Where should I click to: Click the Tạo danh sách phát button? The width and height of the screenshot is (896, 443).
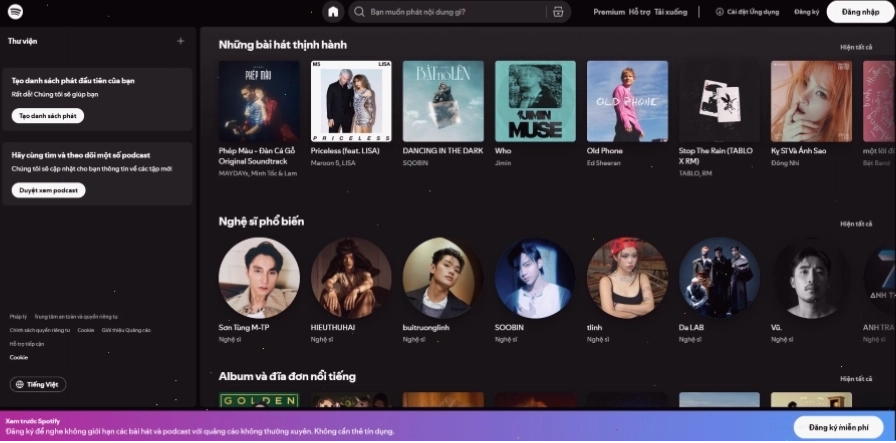coord(48,115)
